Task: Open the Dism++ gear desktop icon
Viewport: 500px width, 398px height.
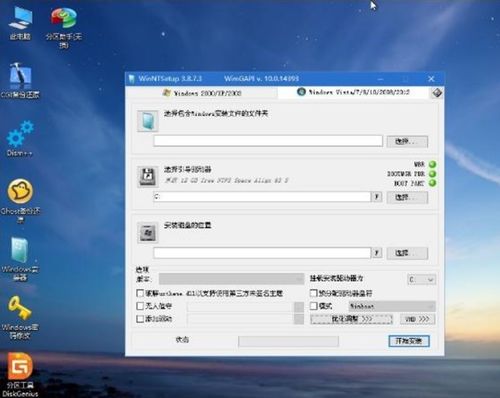Action: (x=20, y=138)
